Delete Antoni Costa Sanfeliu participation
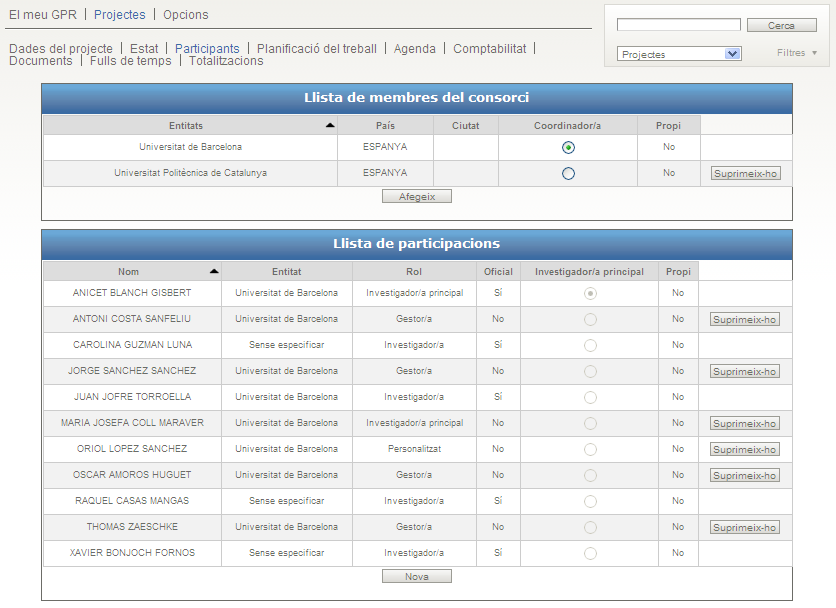Image resolution: width=836 pixels, height=608 pixels. pyautogui.click(x=745, y=319)
